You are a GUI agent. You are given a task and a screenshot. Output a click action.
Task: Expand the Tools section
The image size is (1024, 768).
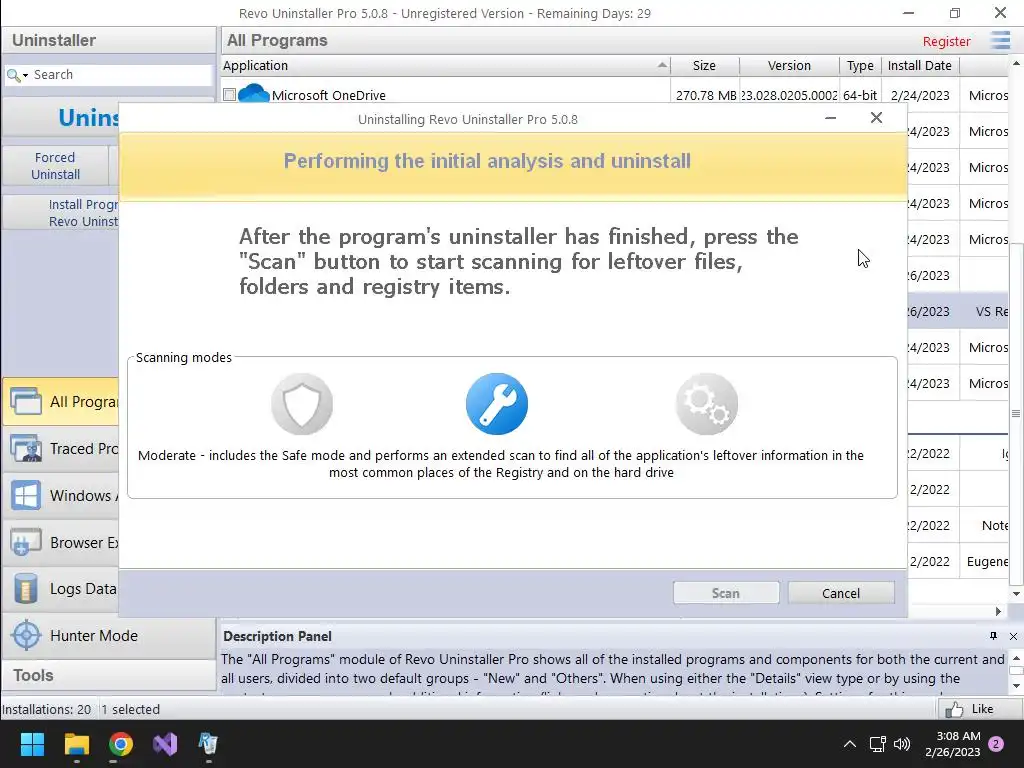(x=108, y=675)
